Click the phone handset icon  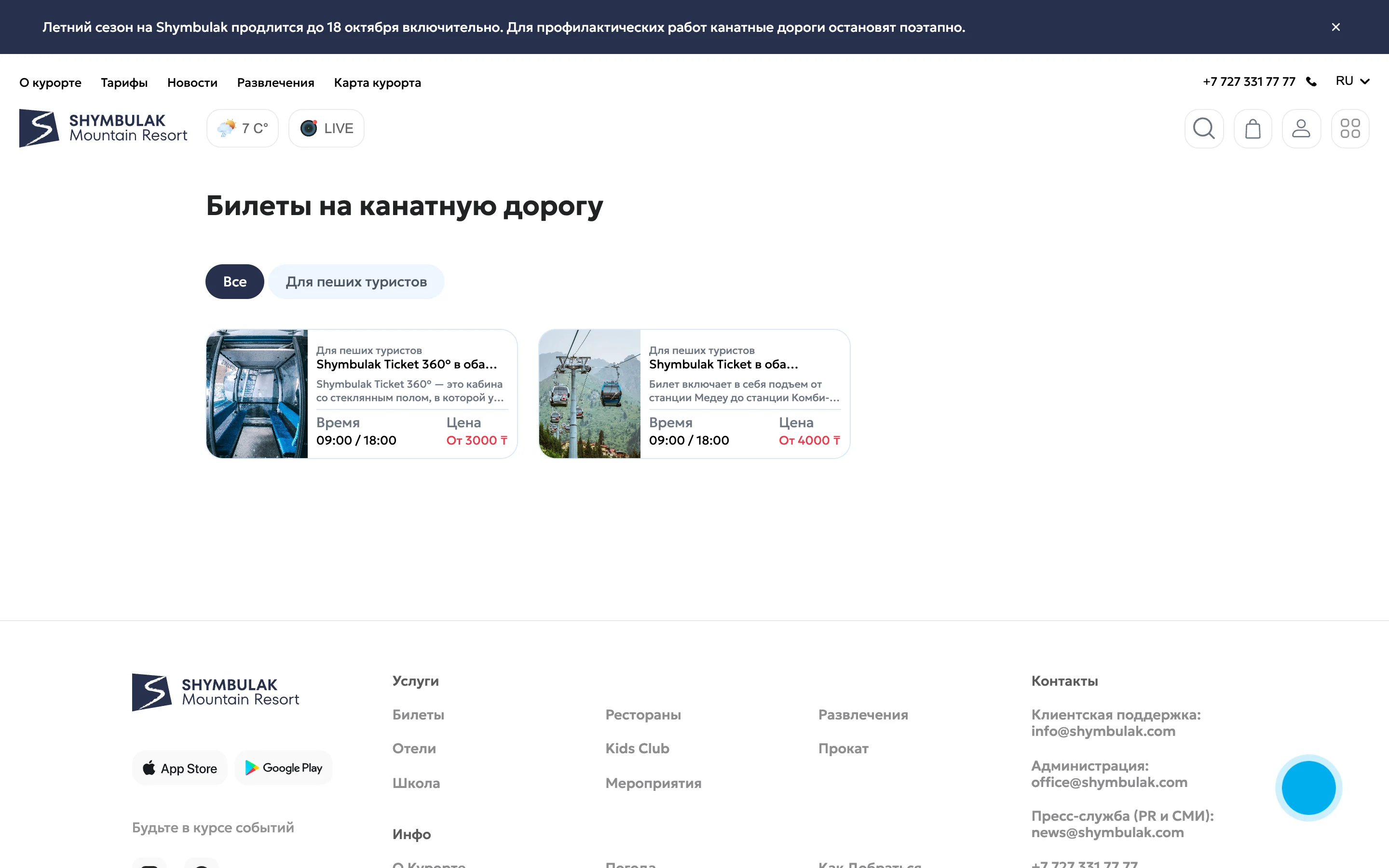[x=1311, y=81]
